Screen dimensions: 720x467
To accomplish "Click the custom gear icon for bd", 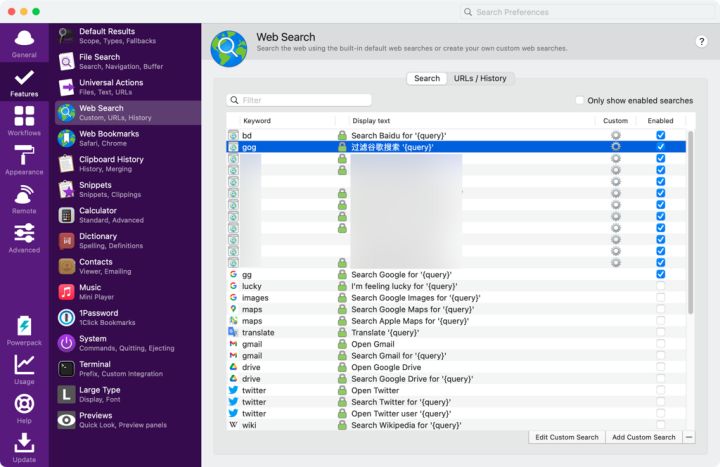I will pyautogui.click(x=616, y=135).
